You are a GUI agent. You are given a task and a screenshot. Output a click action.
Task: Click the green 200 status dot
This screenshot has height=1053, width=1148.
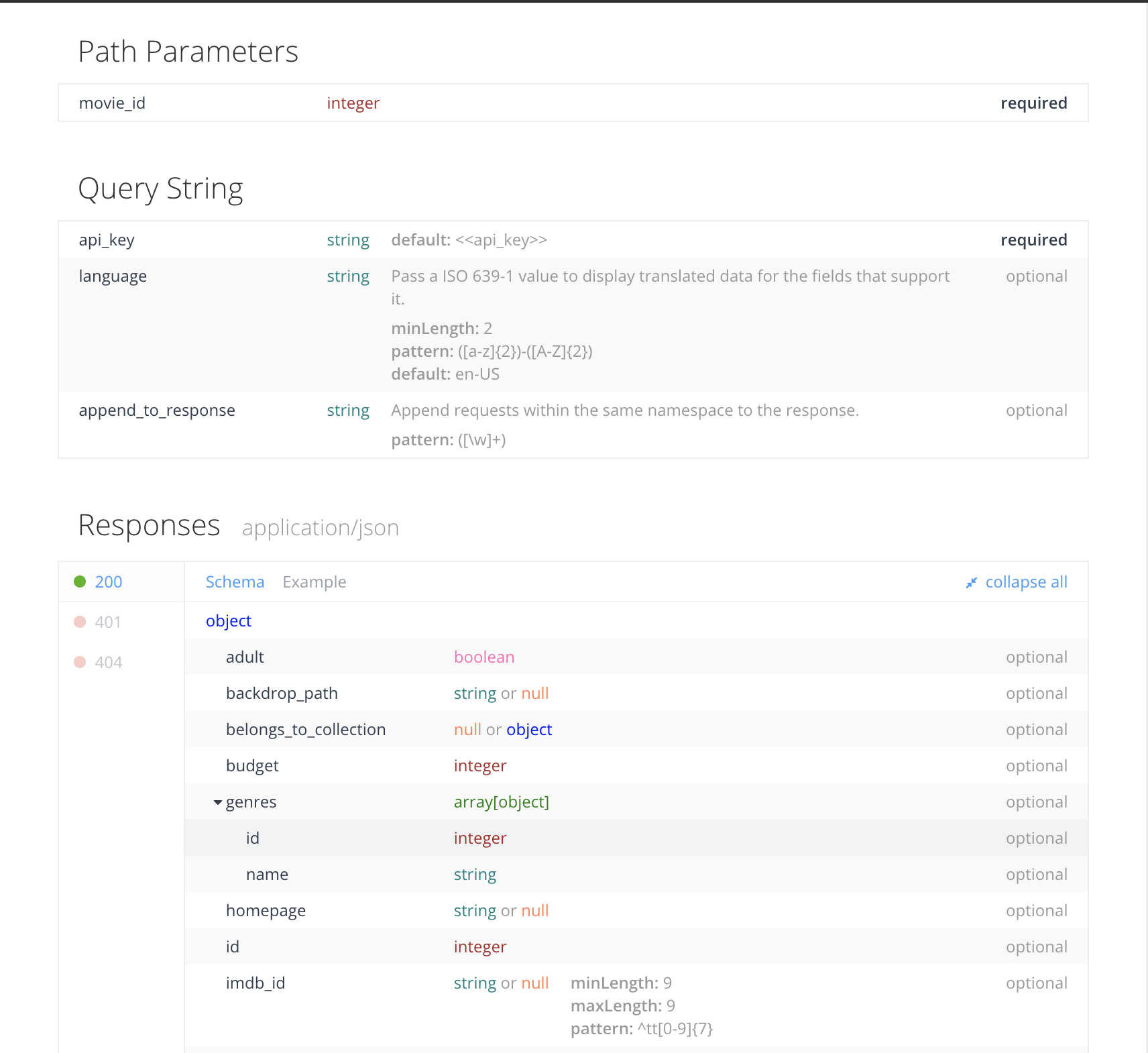point(80,581)
